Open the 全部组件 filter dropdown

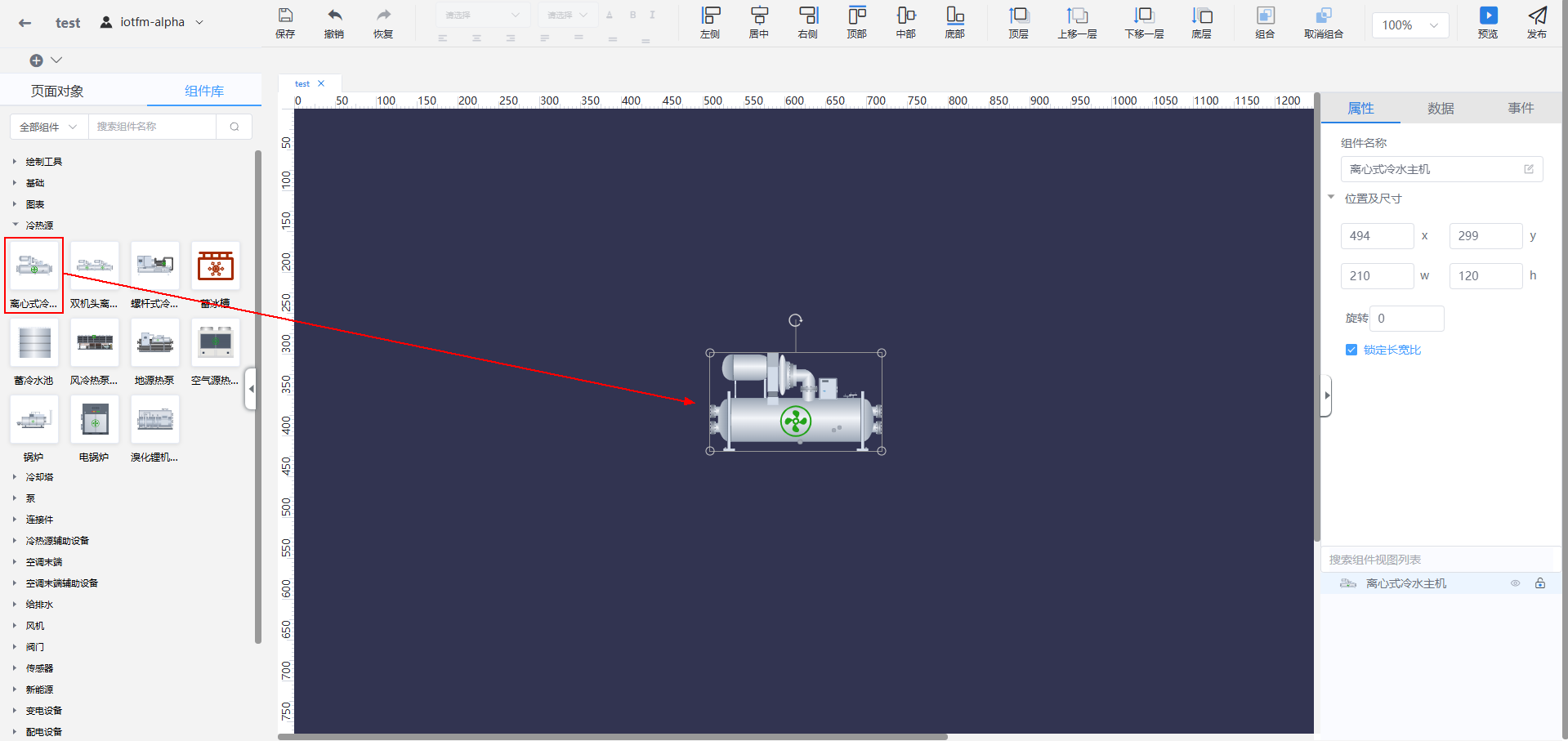click(x=49, y=127)
